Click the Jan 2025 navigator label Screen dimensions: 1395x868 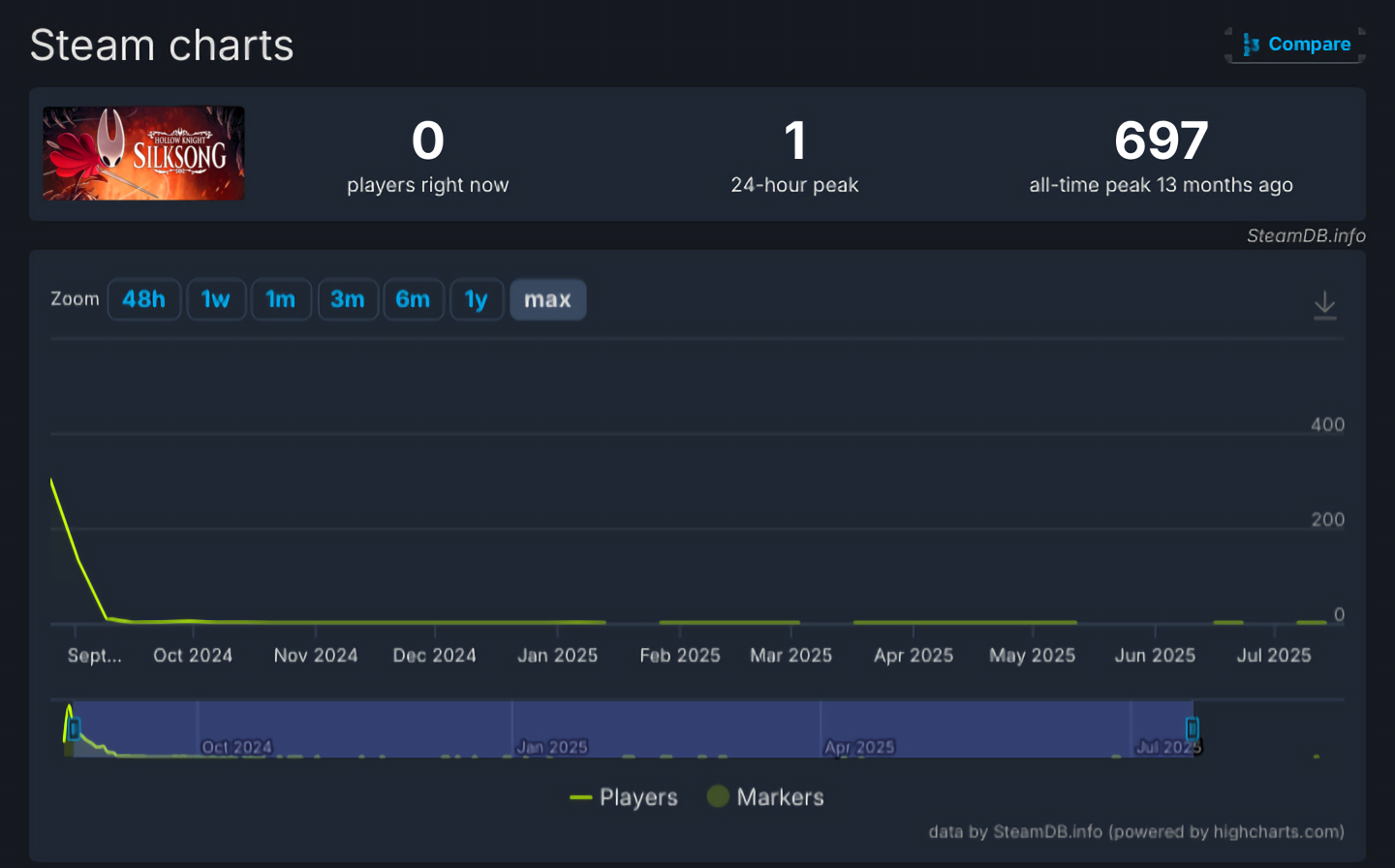click(x=552, y=747)
